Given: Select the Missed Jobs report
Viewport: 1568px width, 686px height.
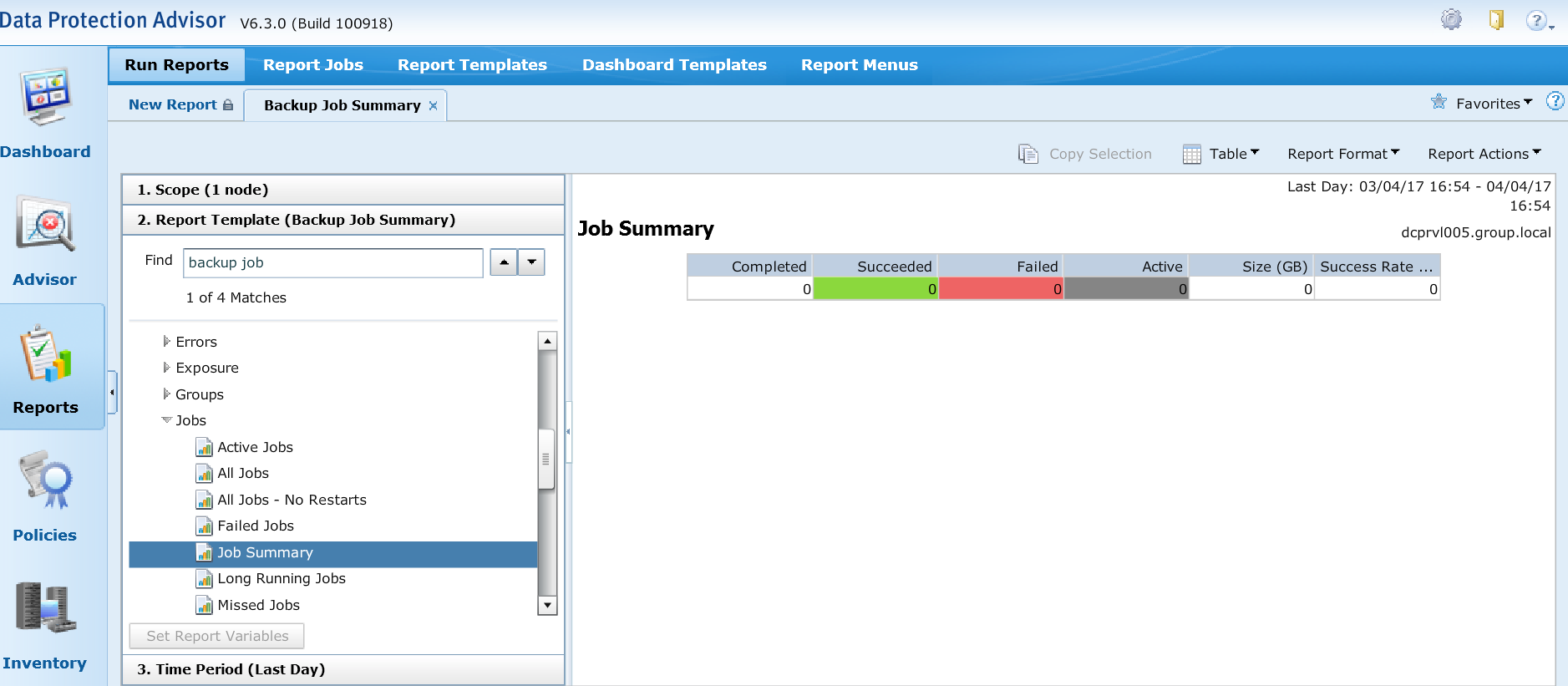Looking at the screenshot, I should tap(258, 605).
